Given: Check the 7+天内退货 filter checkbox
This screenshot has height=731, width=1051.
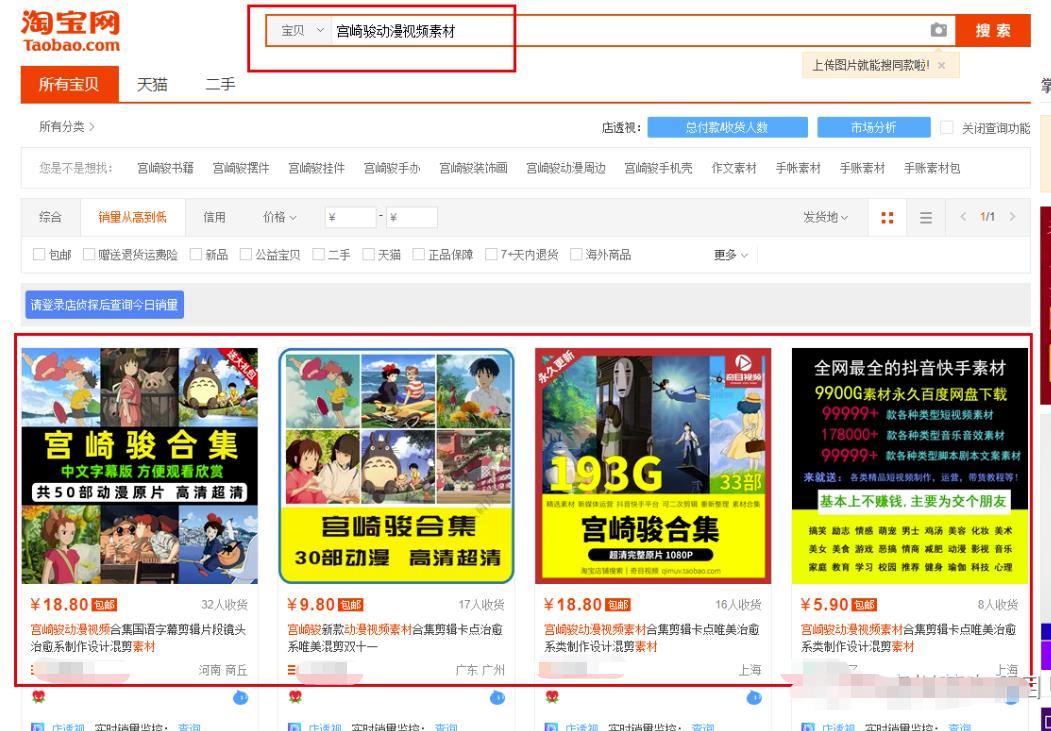Looking at the screenshot, I should [x=491, y=255].
